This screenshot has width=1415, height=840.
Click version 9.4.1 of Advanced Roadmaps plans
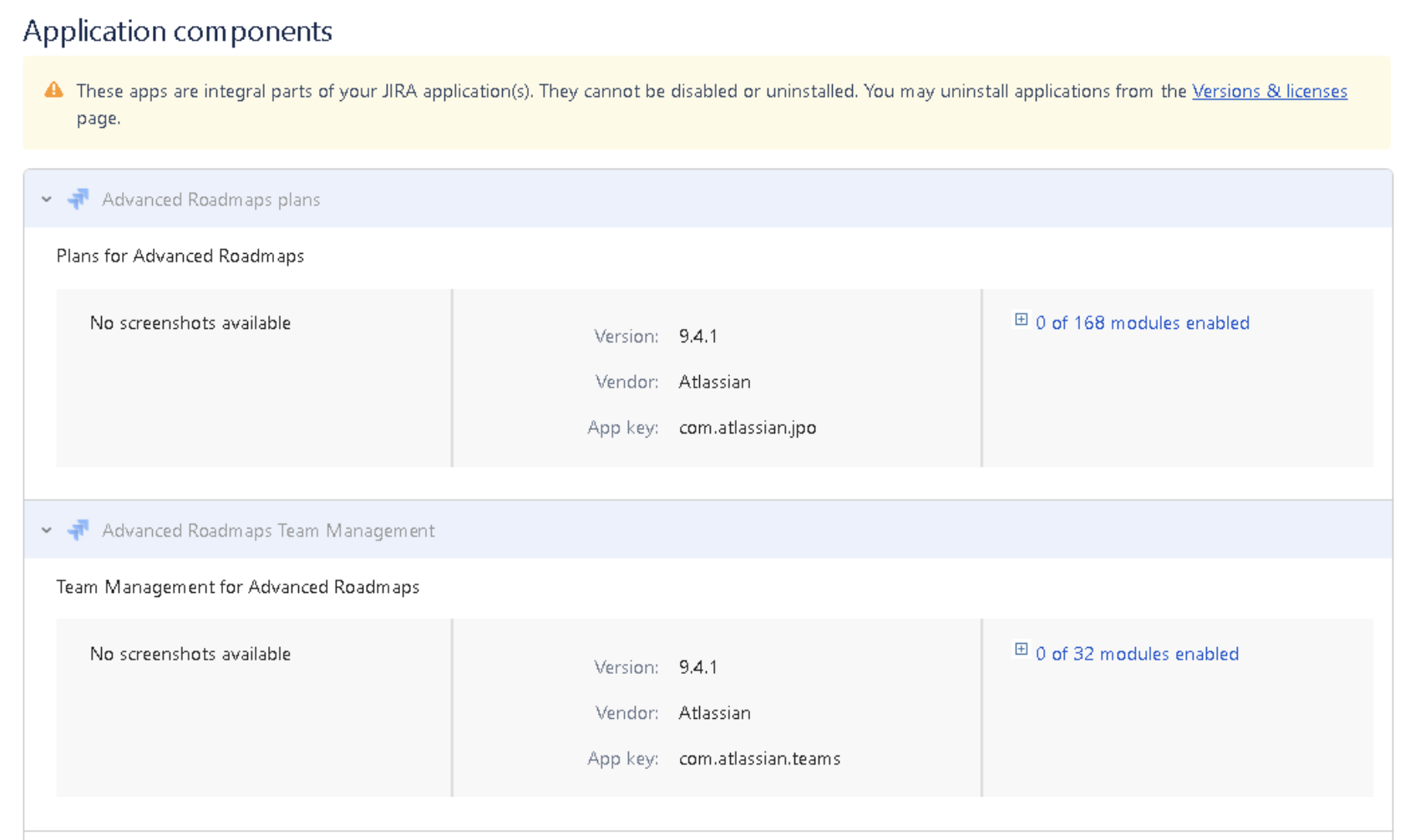(698, 337)
